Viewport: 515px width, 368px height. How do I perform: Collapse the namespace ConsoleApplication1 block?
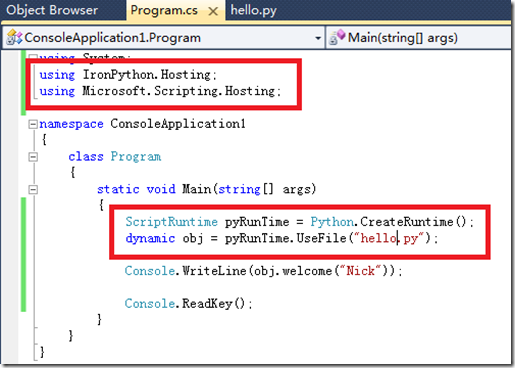[33, 124]
